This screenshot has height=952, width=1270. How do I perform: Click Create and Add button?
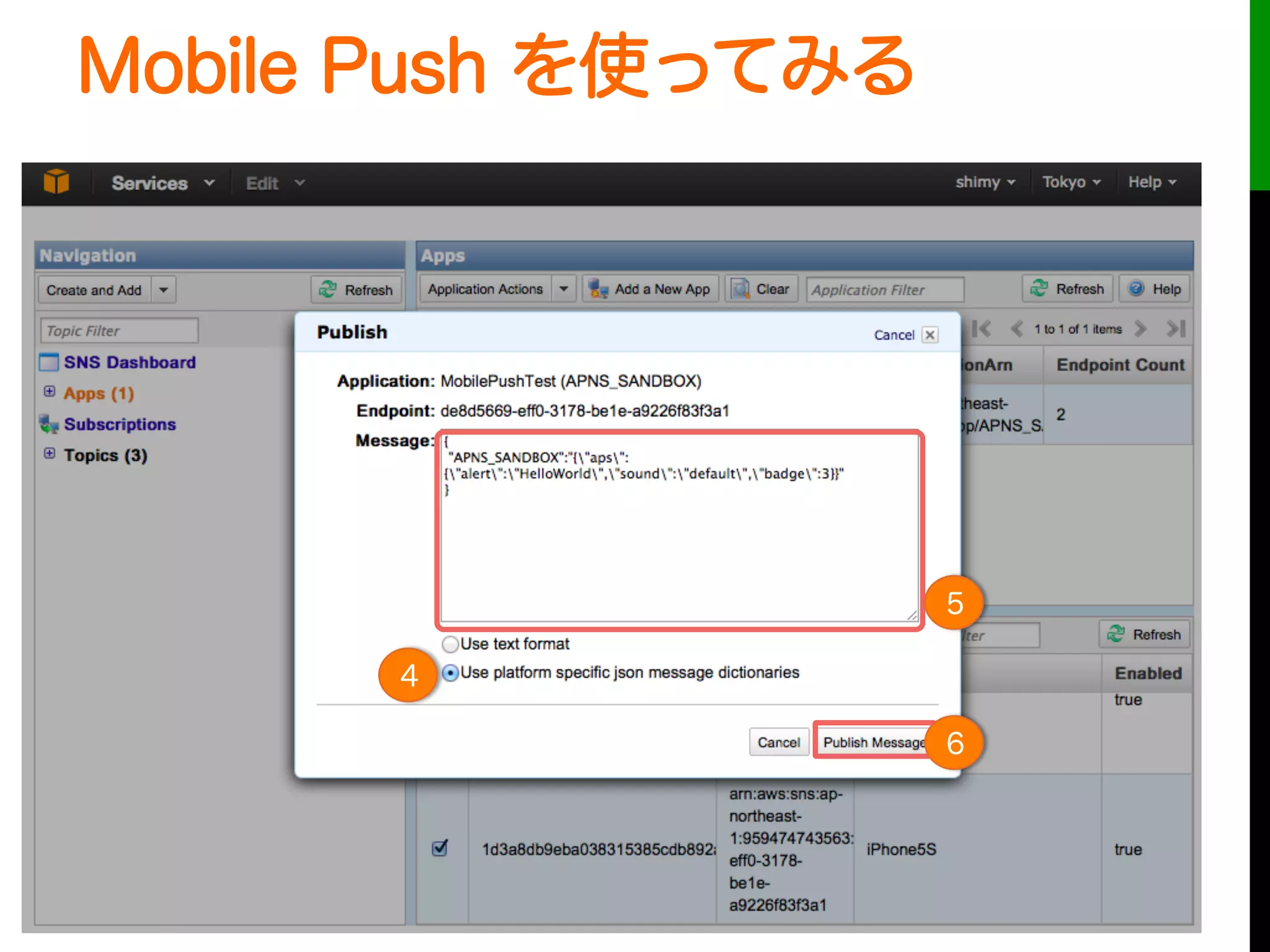[94, 290]
